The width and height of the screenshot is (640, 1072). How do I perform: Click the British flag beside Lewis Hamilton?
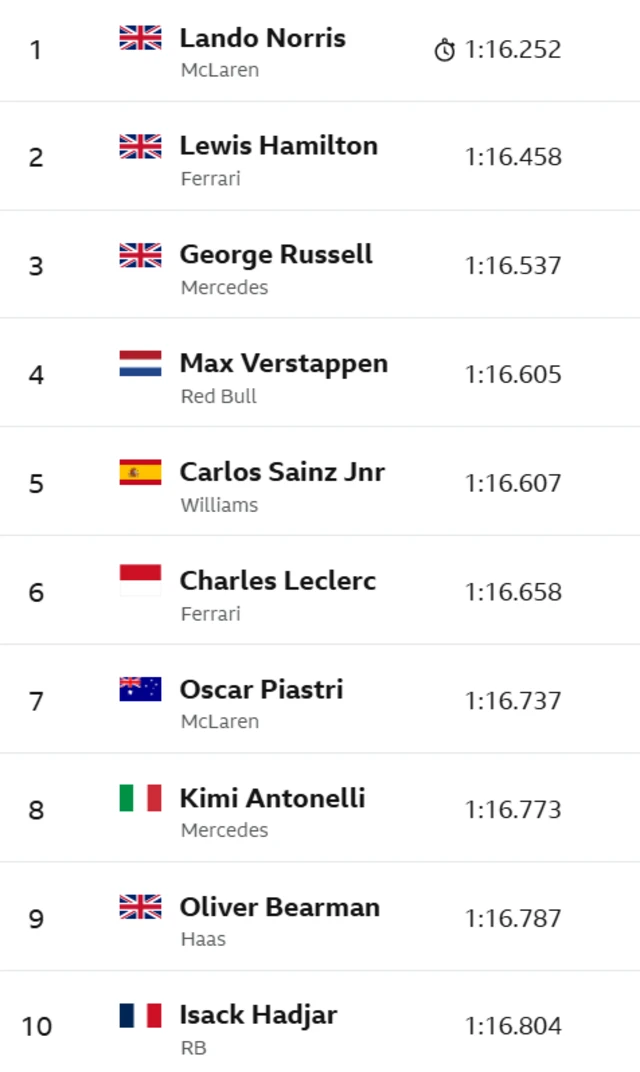tap(140, 146)
